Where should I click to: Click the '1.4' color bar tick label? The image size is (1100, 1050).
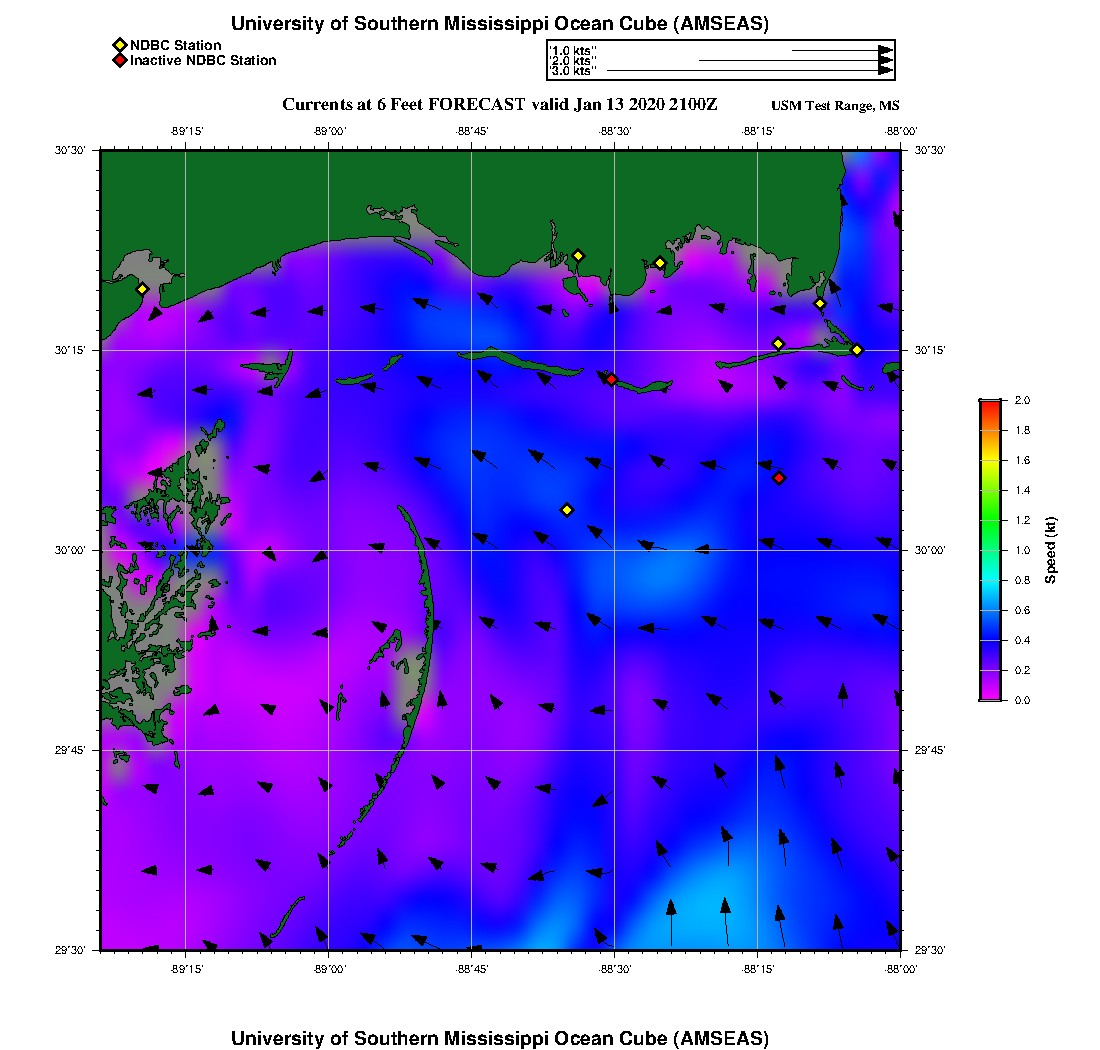pyautogui.click(x=1022, y=490)
